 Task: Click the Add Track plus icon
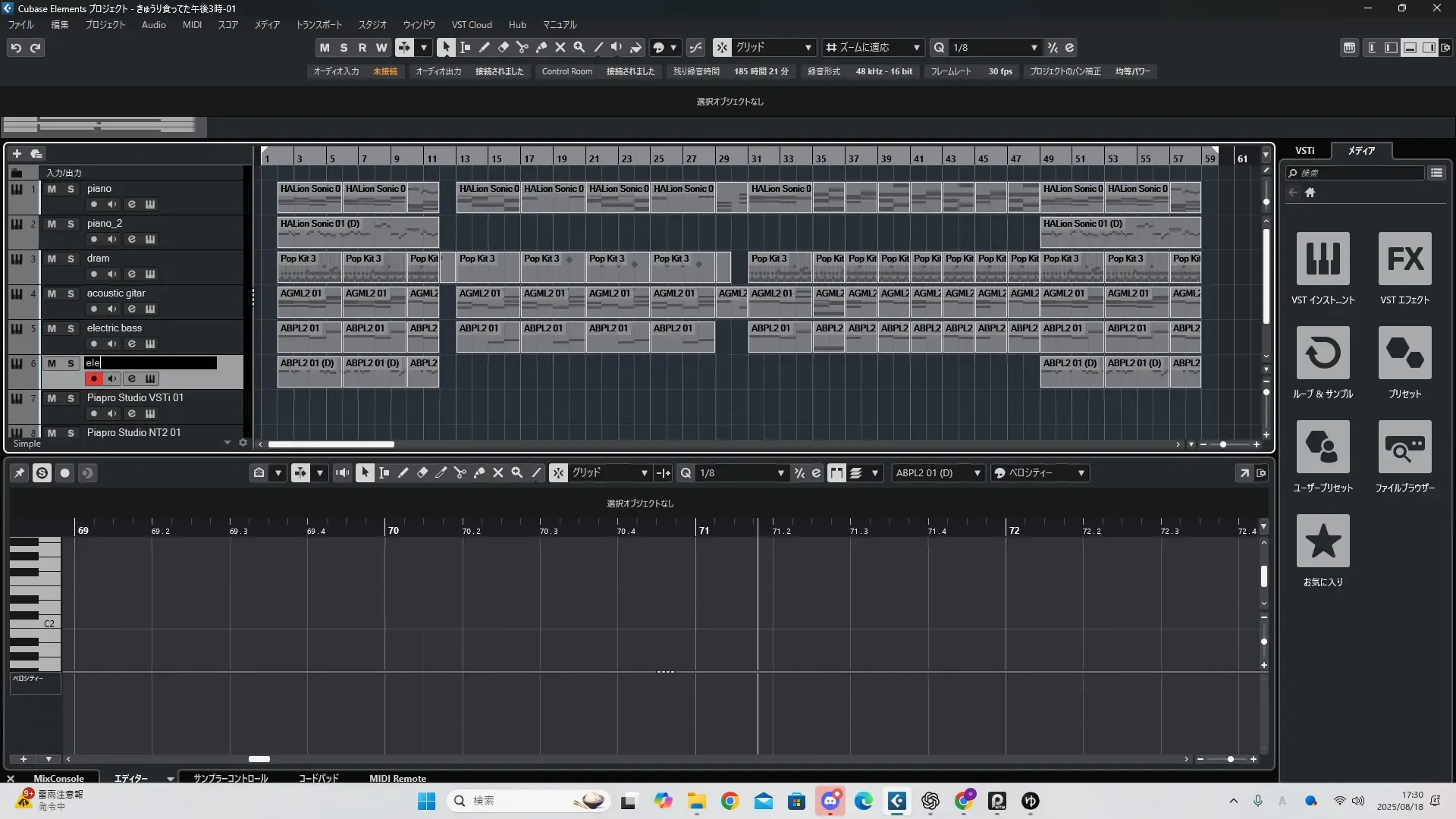click(x=17, y=154)
